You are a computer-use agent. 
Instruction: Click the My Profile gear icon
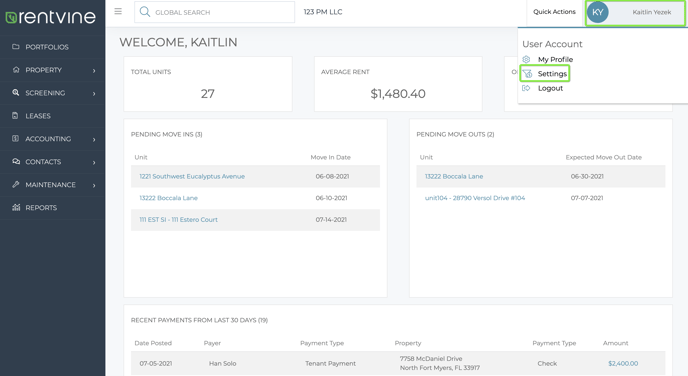click(x=527, y=59)
